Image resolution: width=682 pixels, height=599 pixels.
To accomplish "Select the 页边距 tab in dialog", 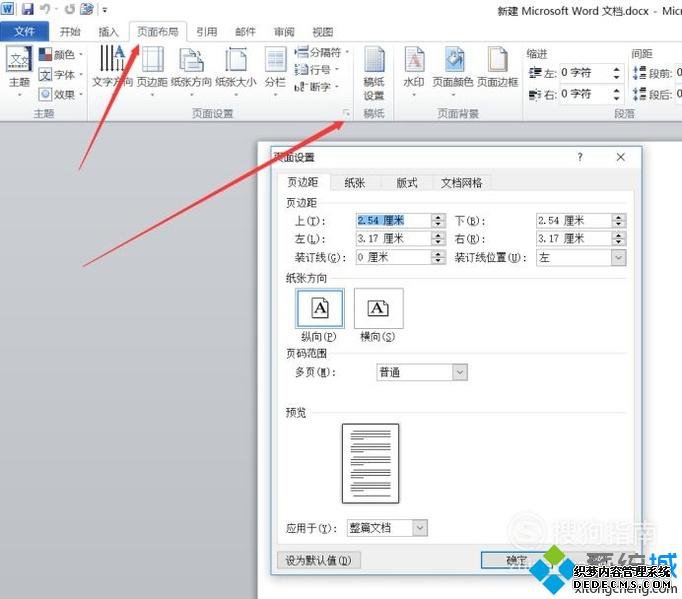I will (x=303, y=182).
